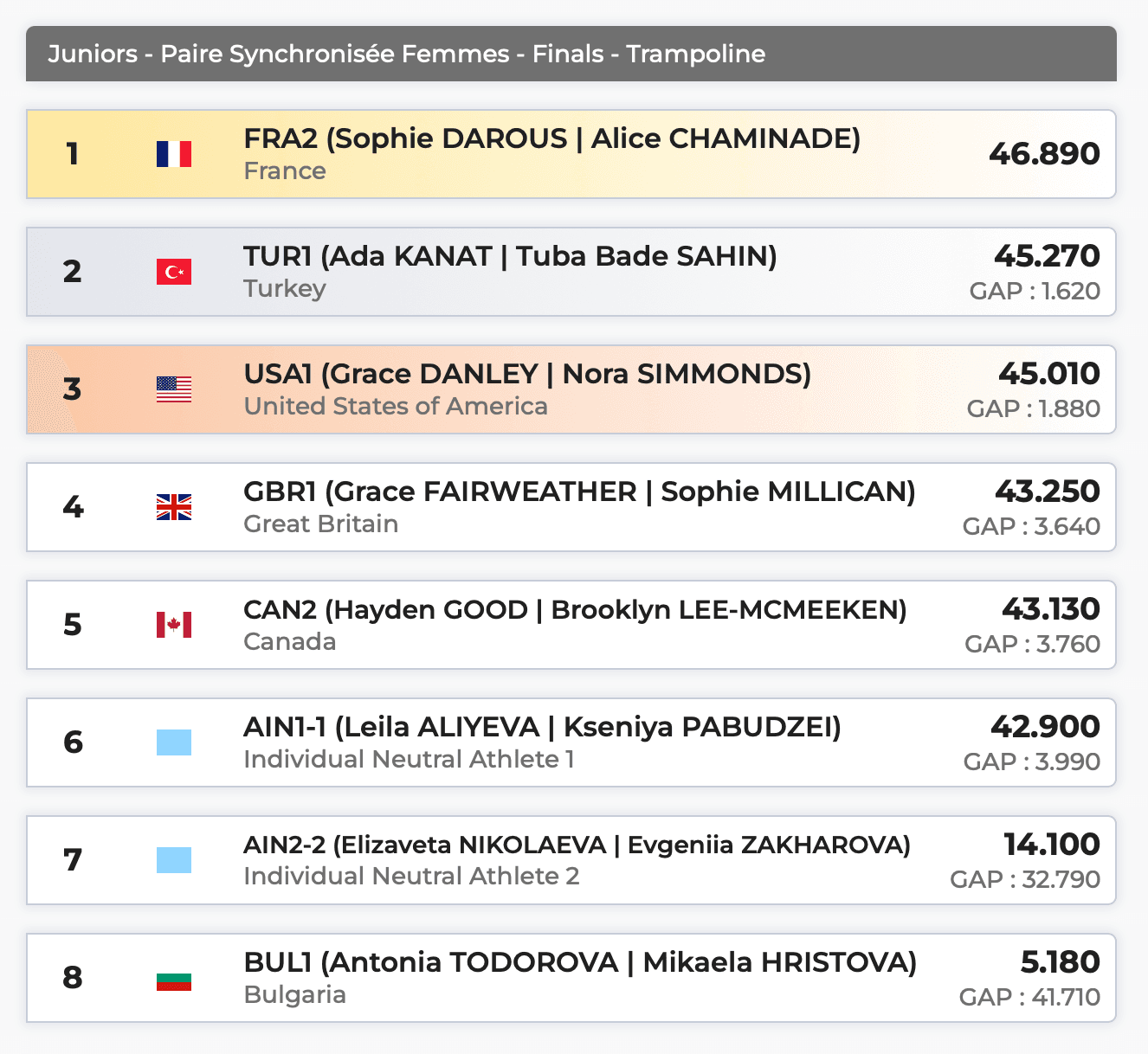The image size is (1148, 1054).
Task: Click the Turkey flag icon
Action: pos(174,272)
